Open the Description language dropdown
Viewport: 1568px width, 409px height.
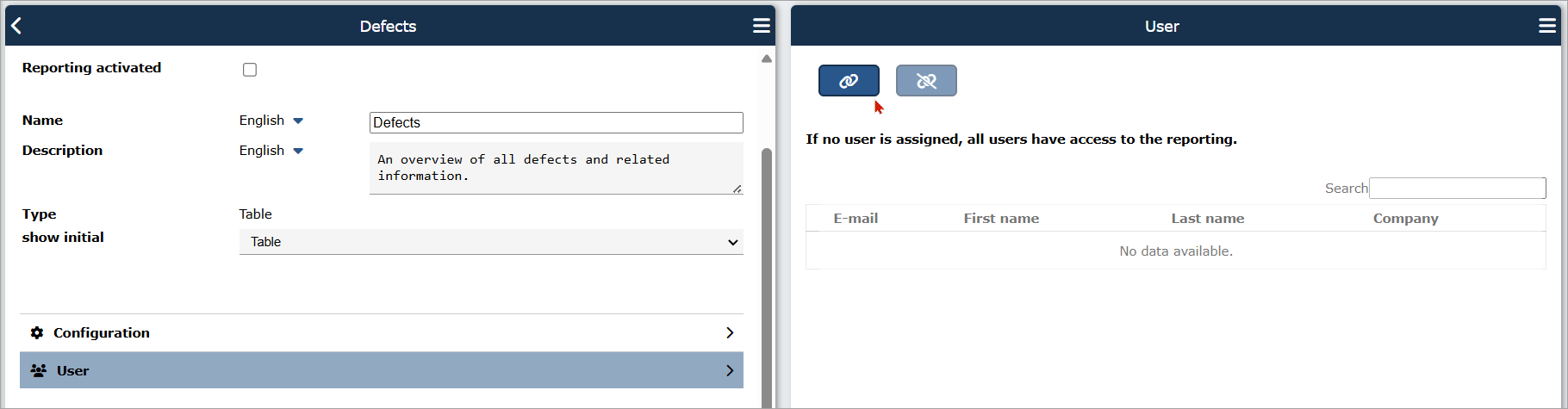271,151
